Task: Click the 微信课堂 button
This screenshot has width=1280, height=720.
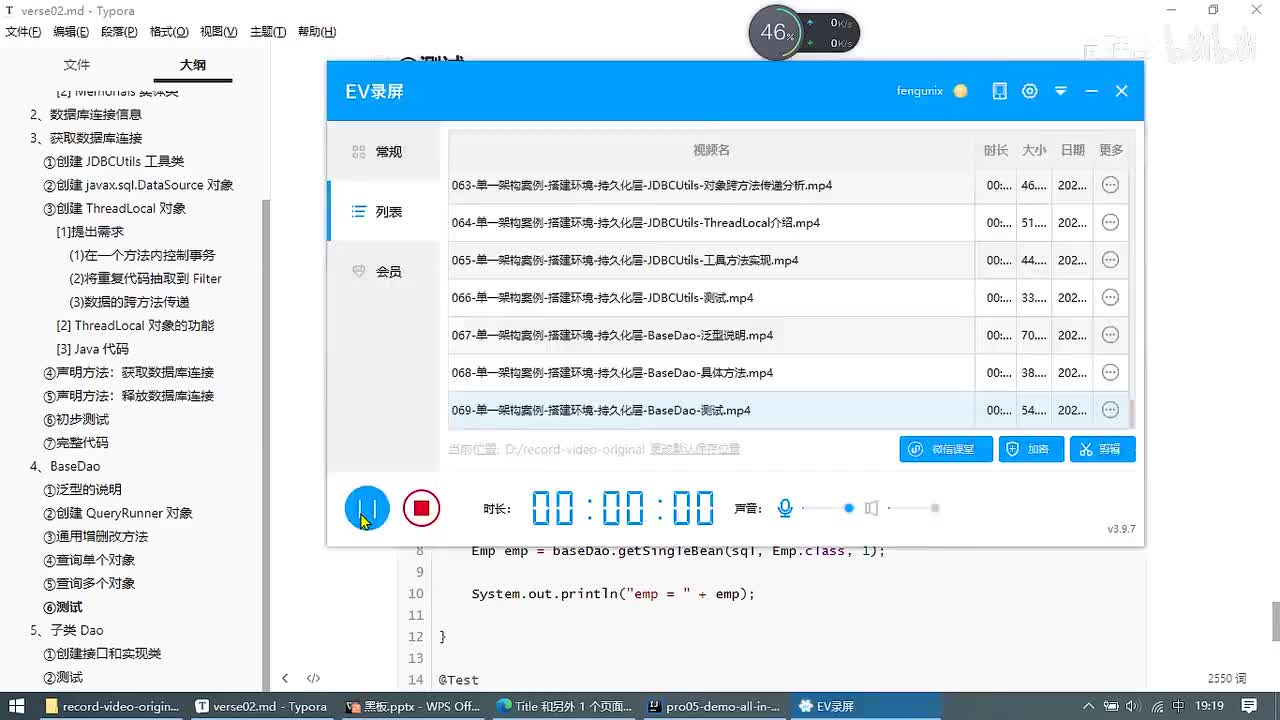Action: [946, 449]
